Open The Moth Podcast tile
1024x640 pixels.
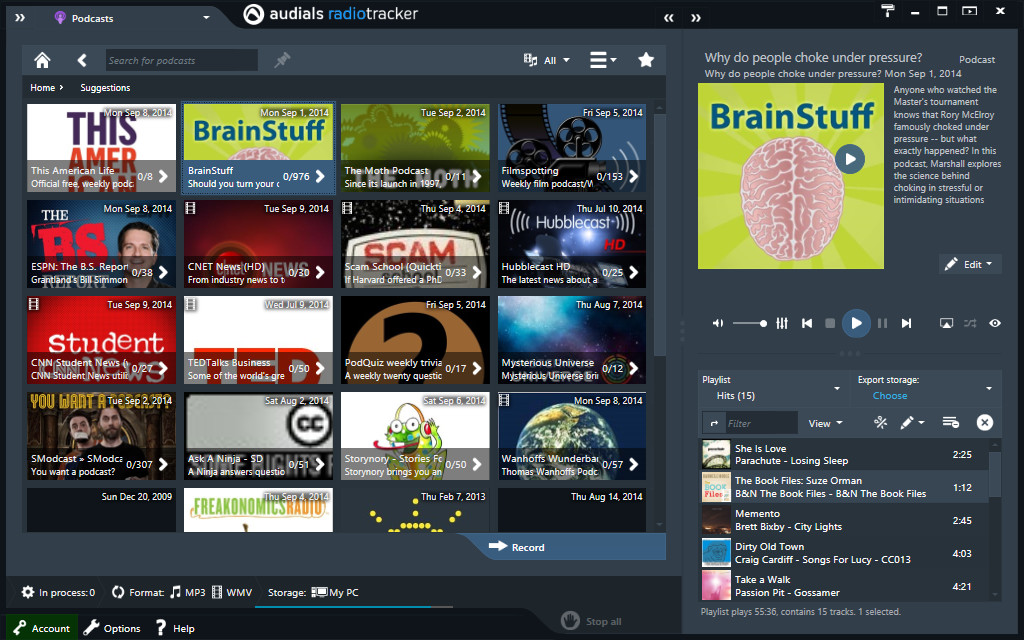415,148
